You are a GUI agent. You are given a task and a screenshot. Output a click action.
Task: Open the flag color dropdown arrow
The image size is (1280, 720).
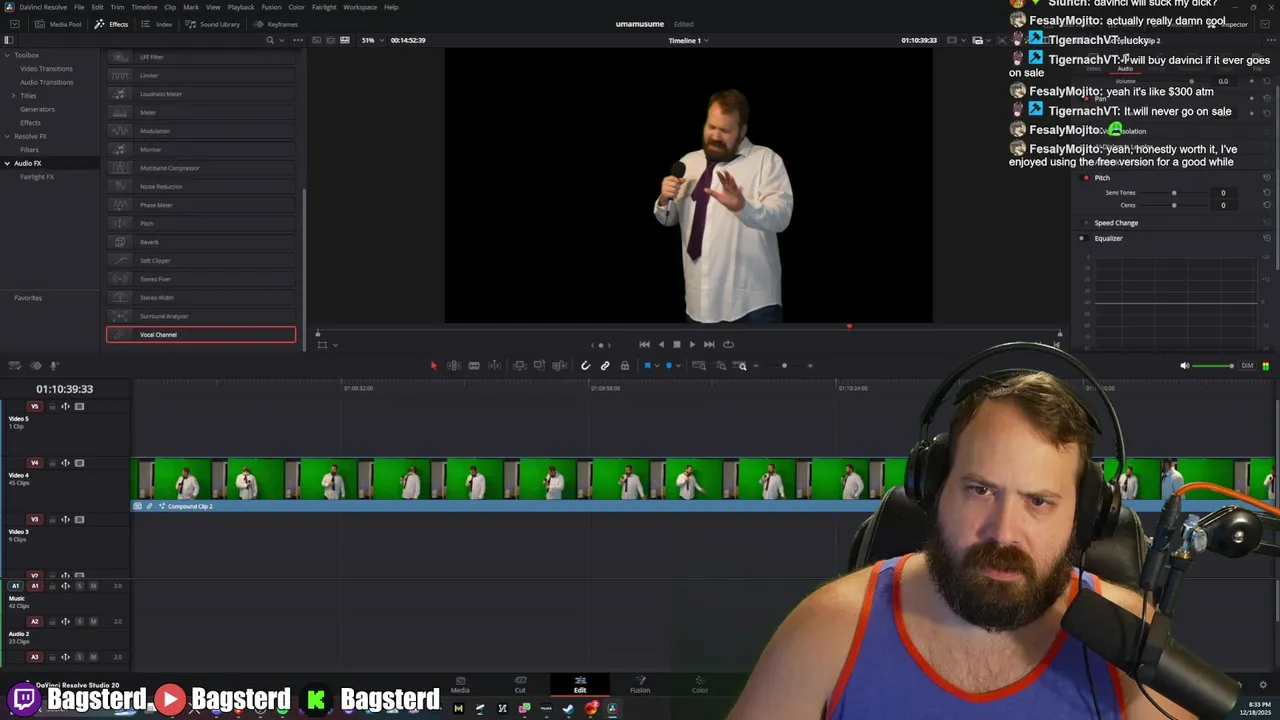[x=657, y=366]
